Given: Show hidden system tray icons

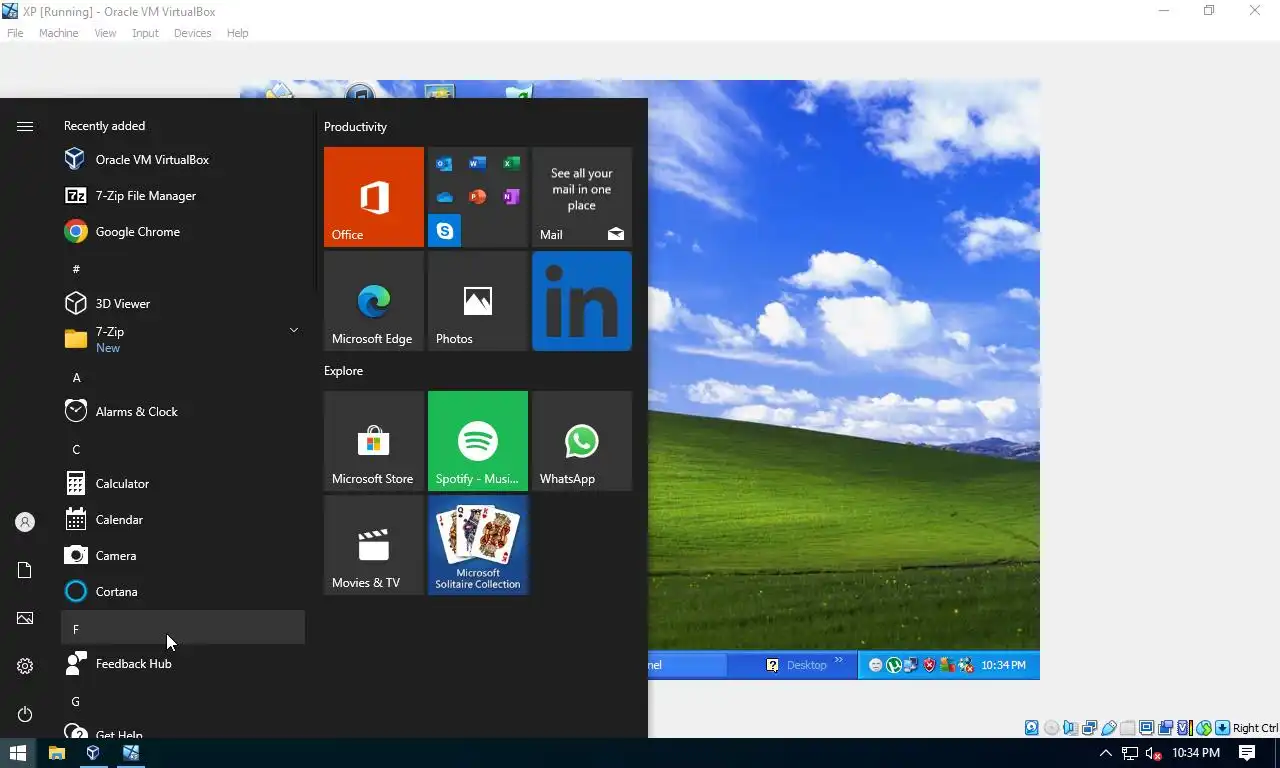Looking at the screenshot, I should click(1105, 753).
